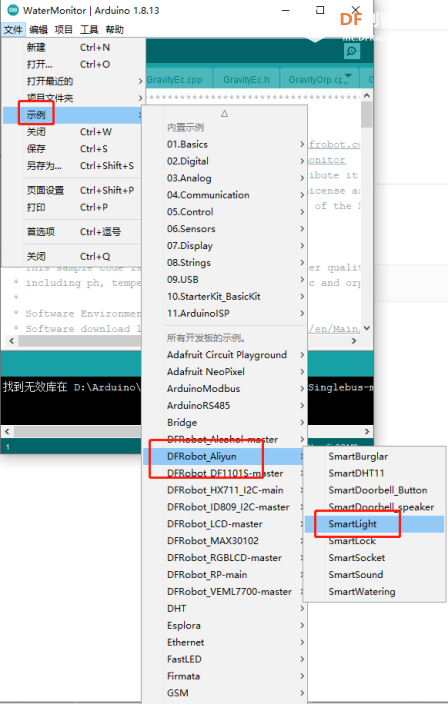Open FastLED library examples
Viewport: 448px width, 705px height.
[x=225, y=659]
